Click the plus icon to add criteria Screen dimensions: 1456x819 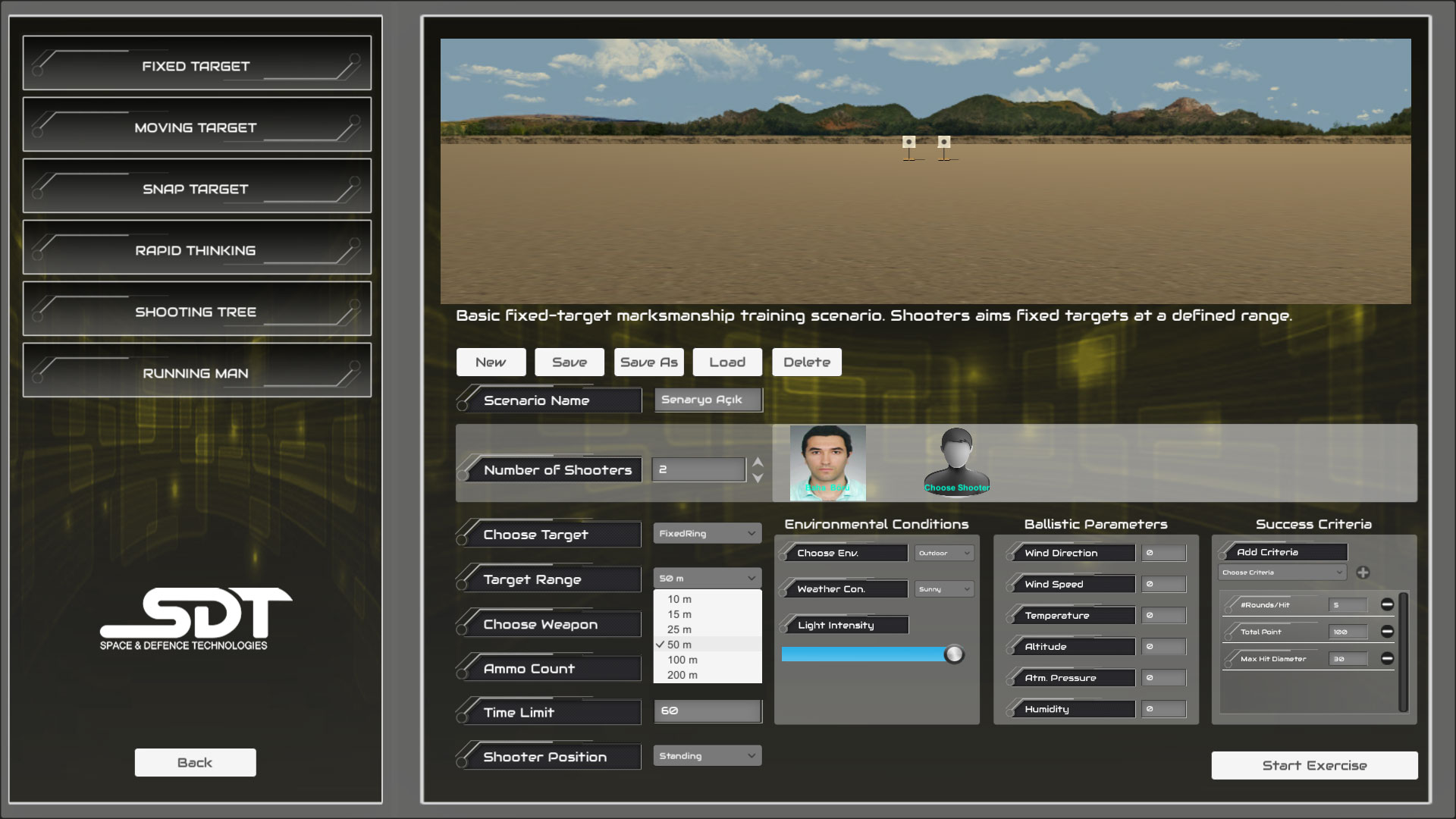pyautogui.click(x=1363, y=573)
